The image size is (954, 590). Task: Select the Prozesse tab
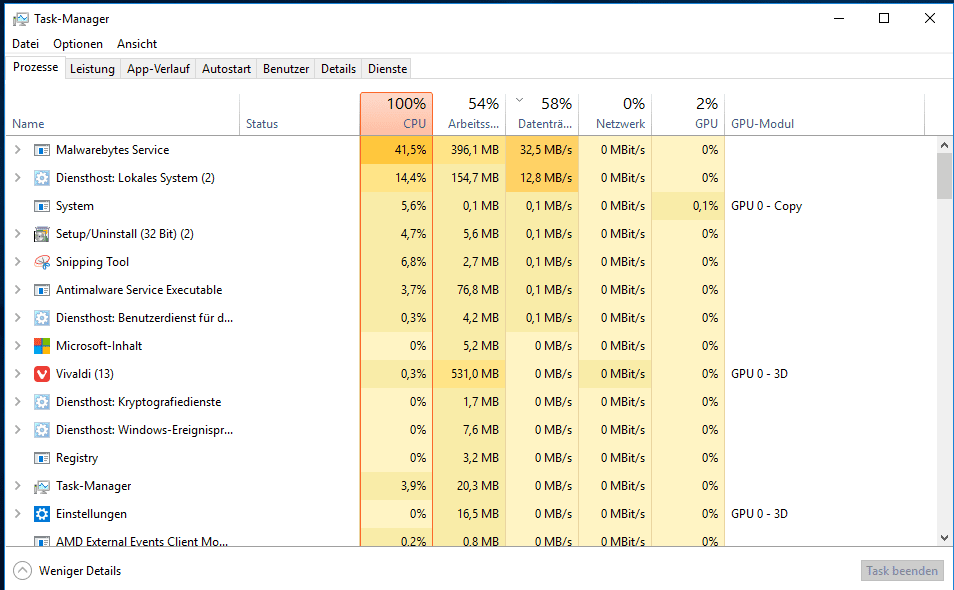(x=35, y=68)
